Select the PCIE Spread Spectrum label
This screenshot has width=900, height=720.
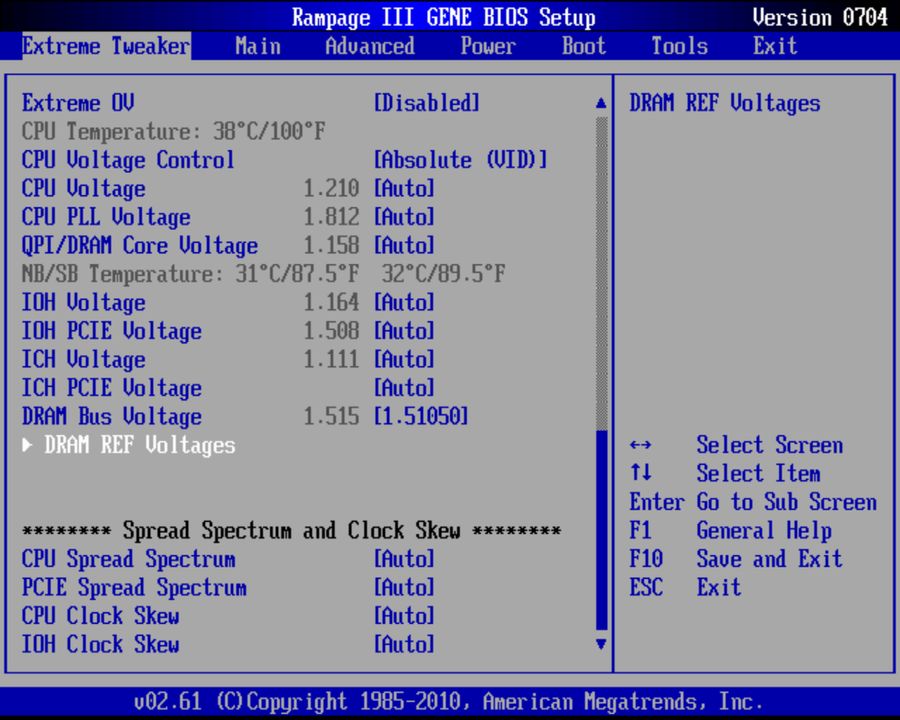tap(134, 587)
